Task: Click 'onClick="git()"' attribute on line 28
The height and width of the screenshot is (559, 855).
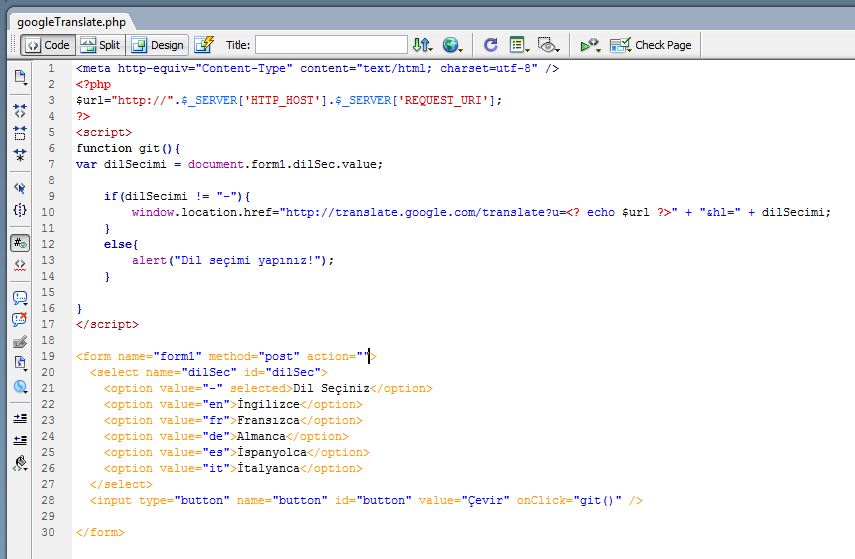Action: point(569,501)
